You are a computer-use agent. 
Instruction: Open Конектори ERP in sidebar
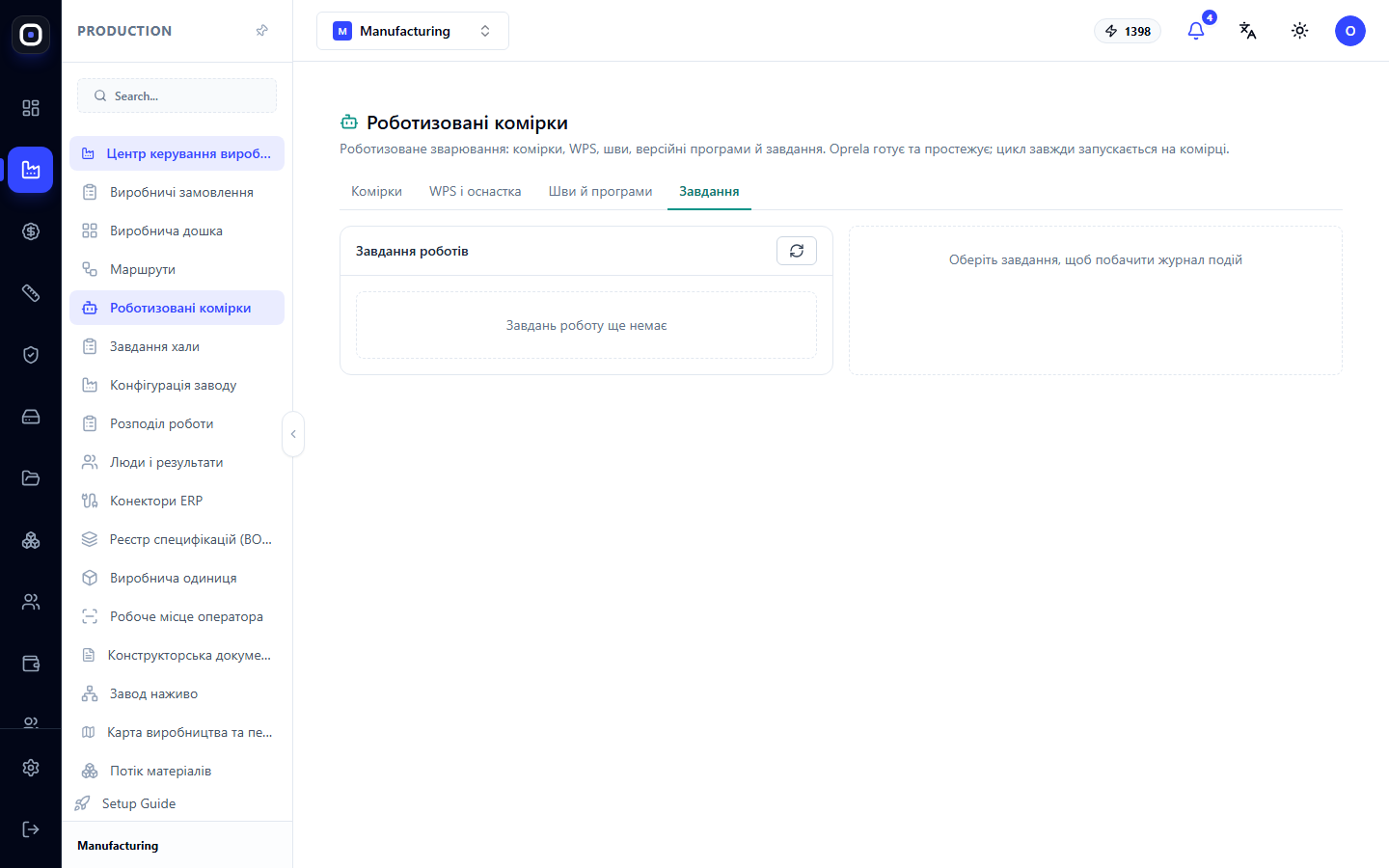point(177,501)
